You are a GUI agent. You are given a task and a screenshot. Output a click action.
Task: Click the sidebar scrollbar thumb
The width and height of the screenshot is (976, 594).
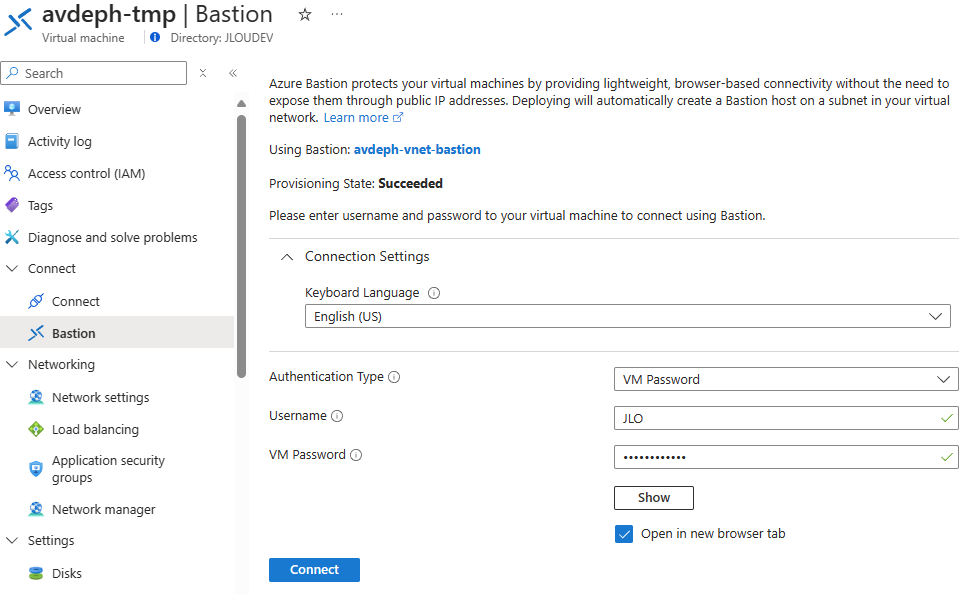[242, 246]
